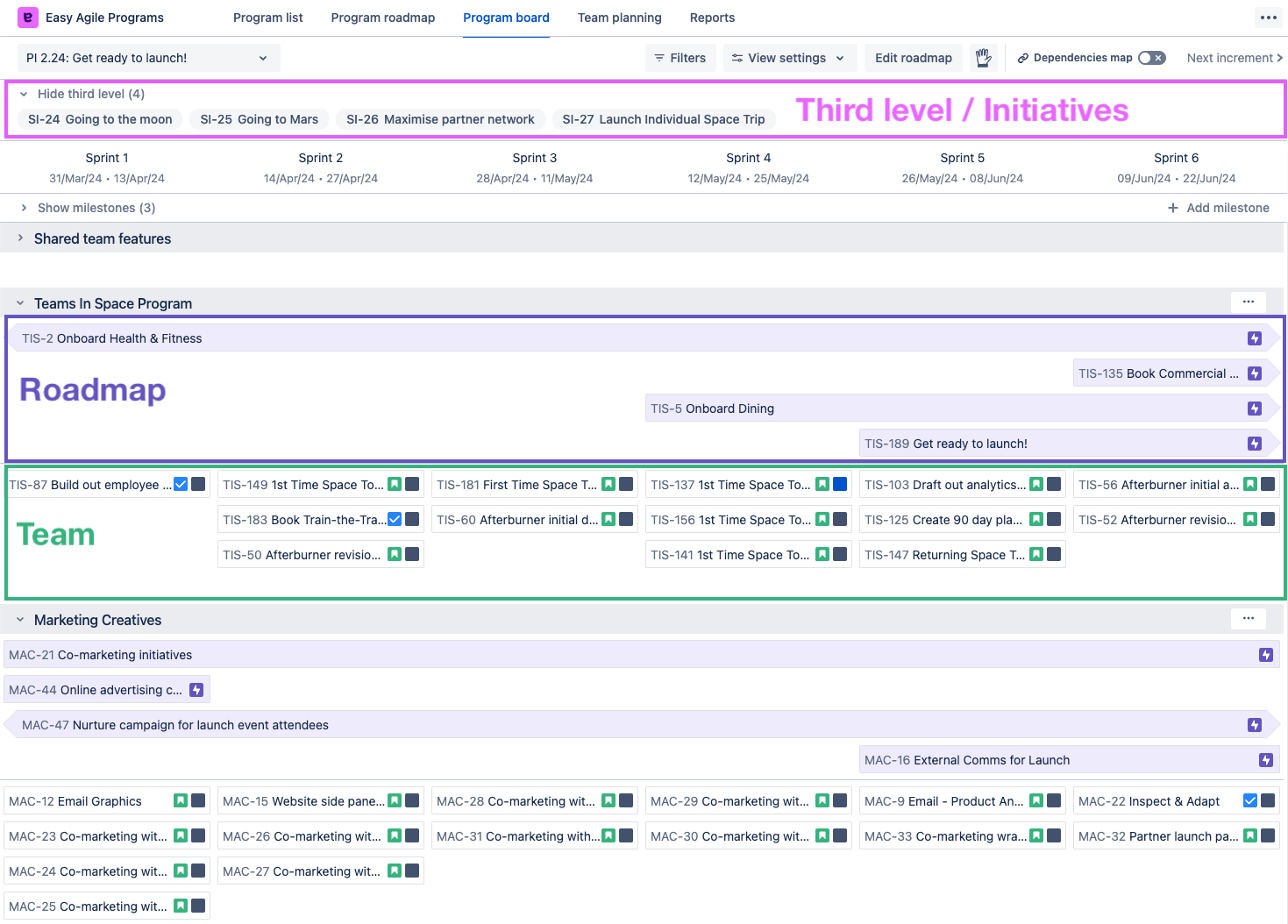
Task: Open the Reports tab
Action: [712, 18]
